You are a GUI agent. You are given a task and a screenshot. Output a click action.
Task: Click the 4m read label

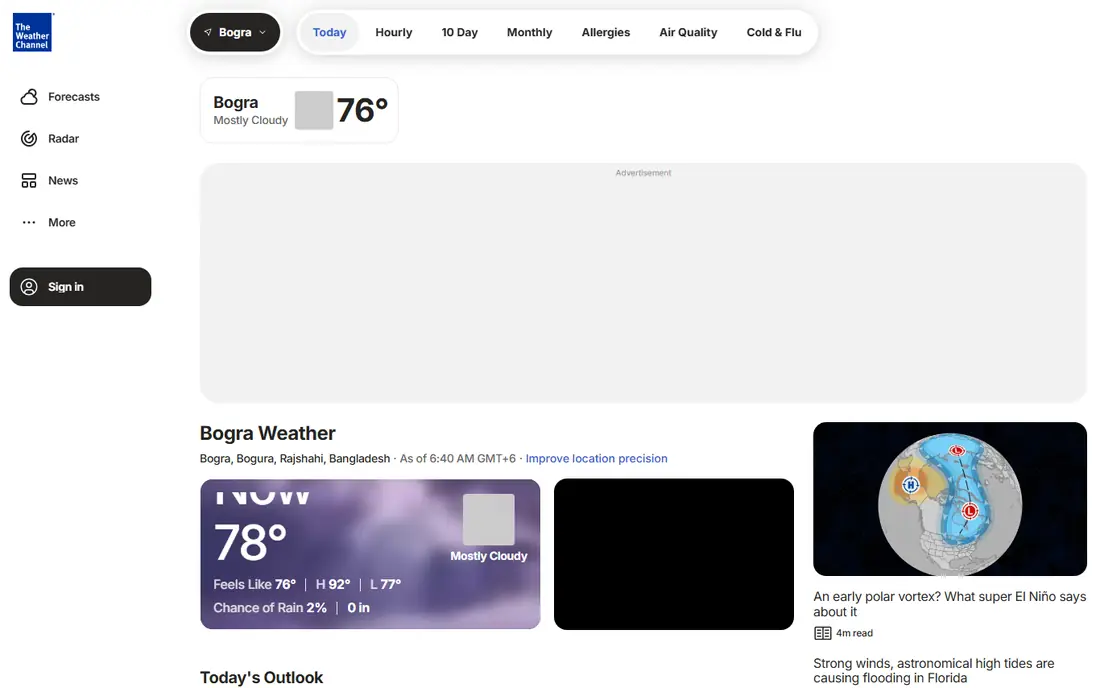click(854, 633)
